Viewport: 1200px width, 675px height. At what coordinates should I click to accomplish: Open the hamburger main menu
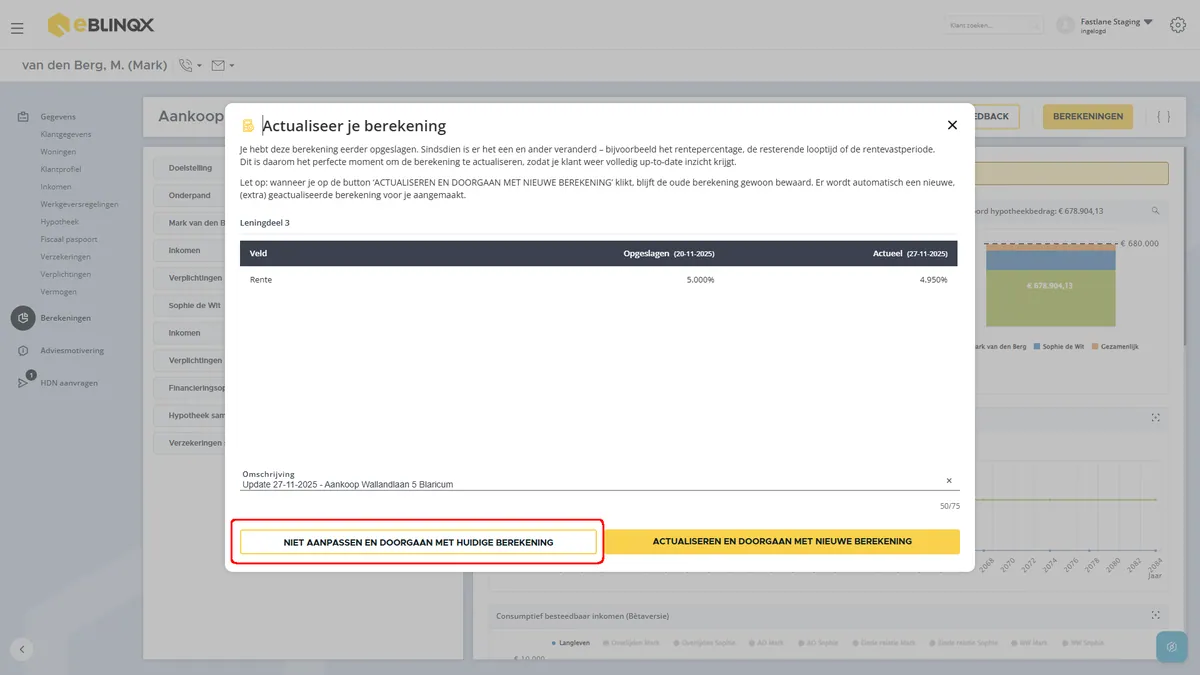[x=17, y=28]
